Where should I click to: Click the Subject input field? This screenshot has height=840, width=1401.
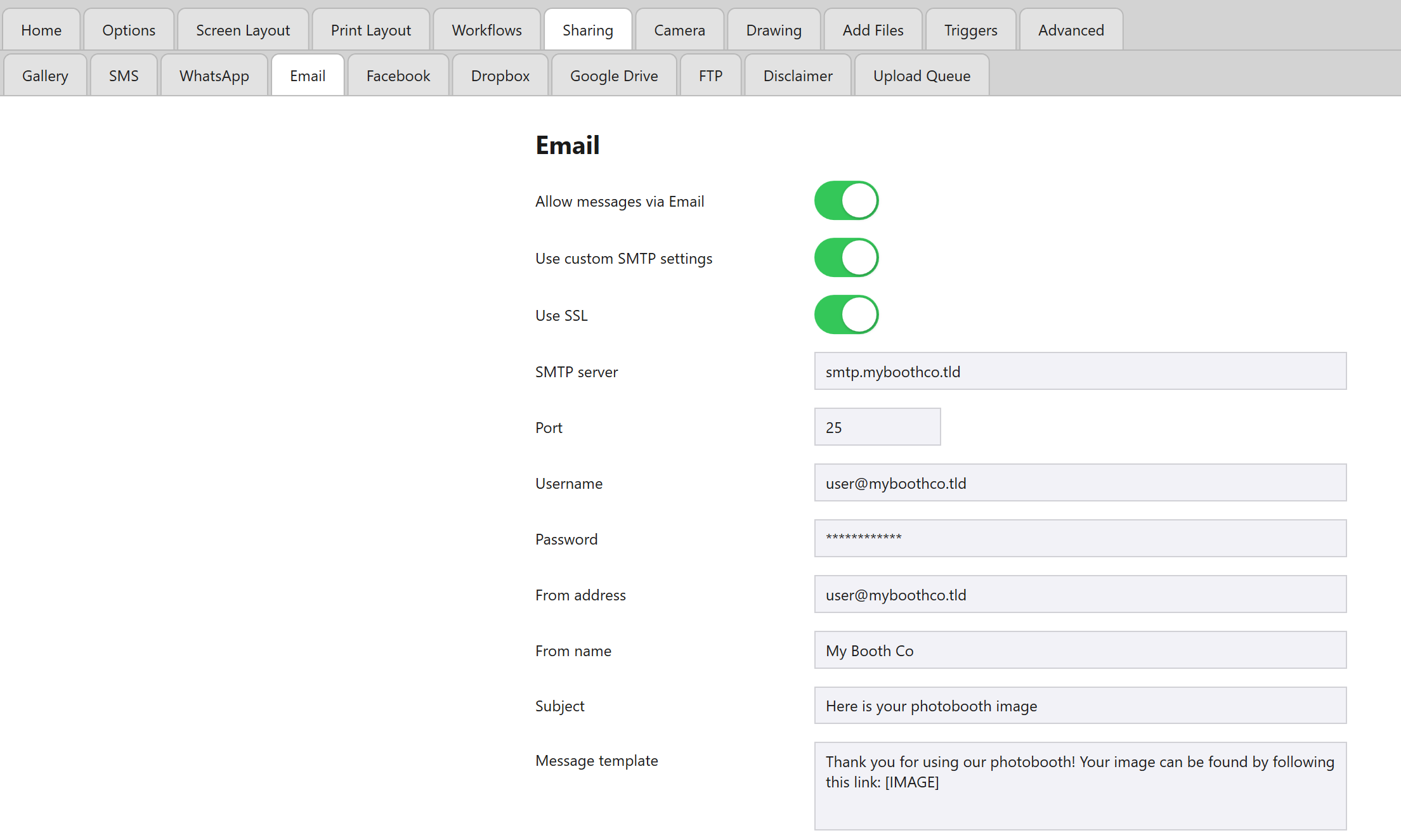click(x=1080, y=705)
